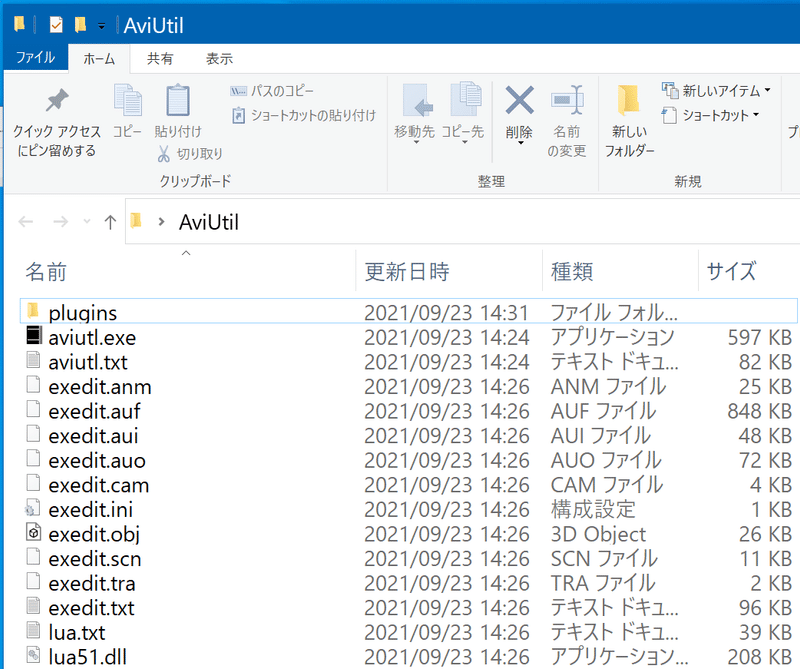Screen dimensions: 800x669
Task: Select the exedit.aui file name
Action: [93, 436]
